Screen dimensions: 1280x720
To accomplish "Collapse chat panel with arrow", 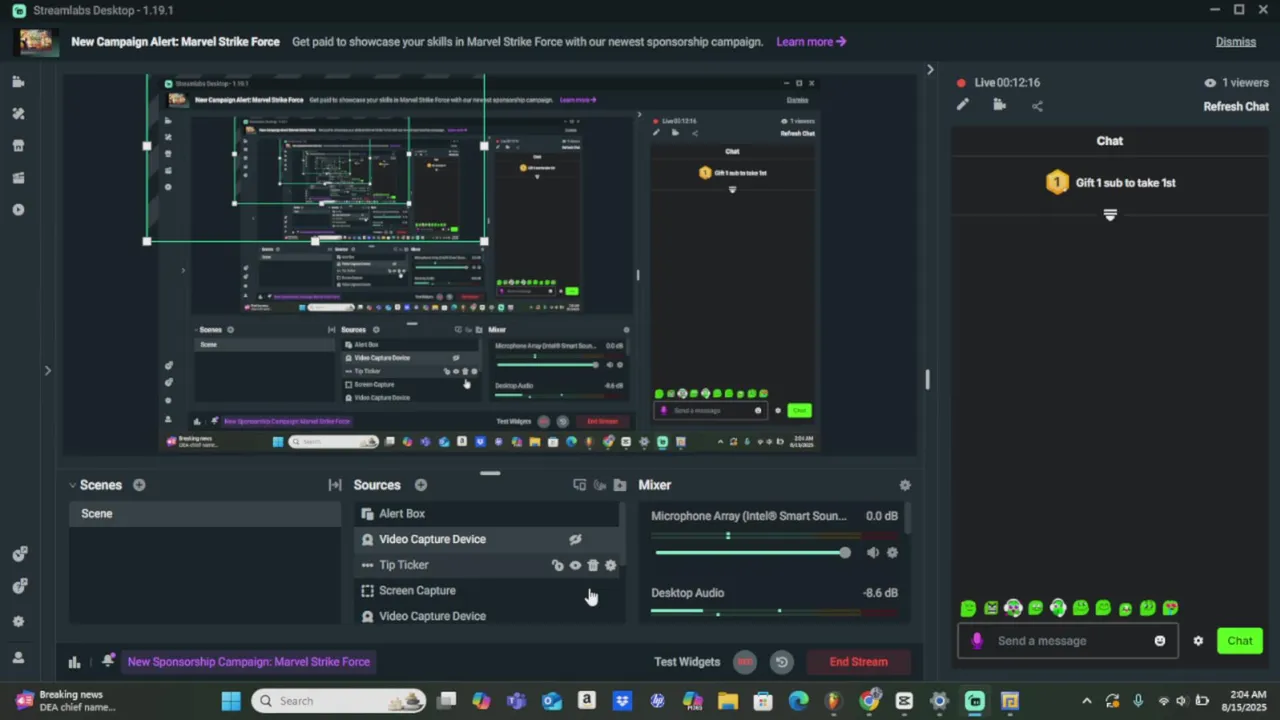I will coord(930,70).
